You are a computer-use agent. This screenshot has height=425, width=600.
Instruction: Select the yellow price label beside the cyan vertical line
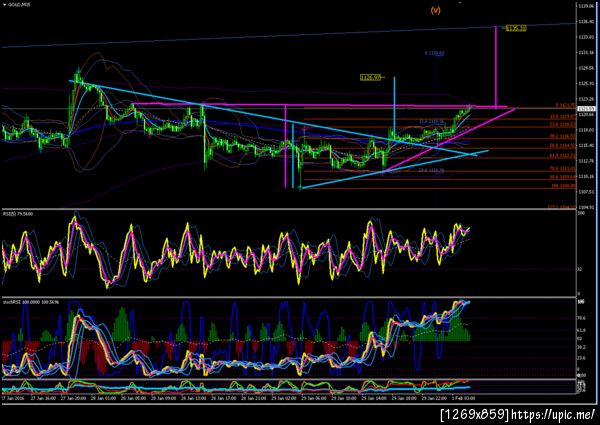coord(370,78)
